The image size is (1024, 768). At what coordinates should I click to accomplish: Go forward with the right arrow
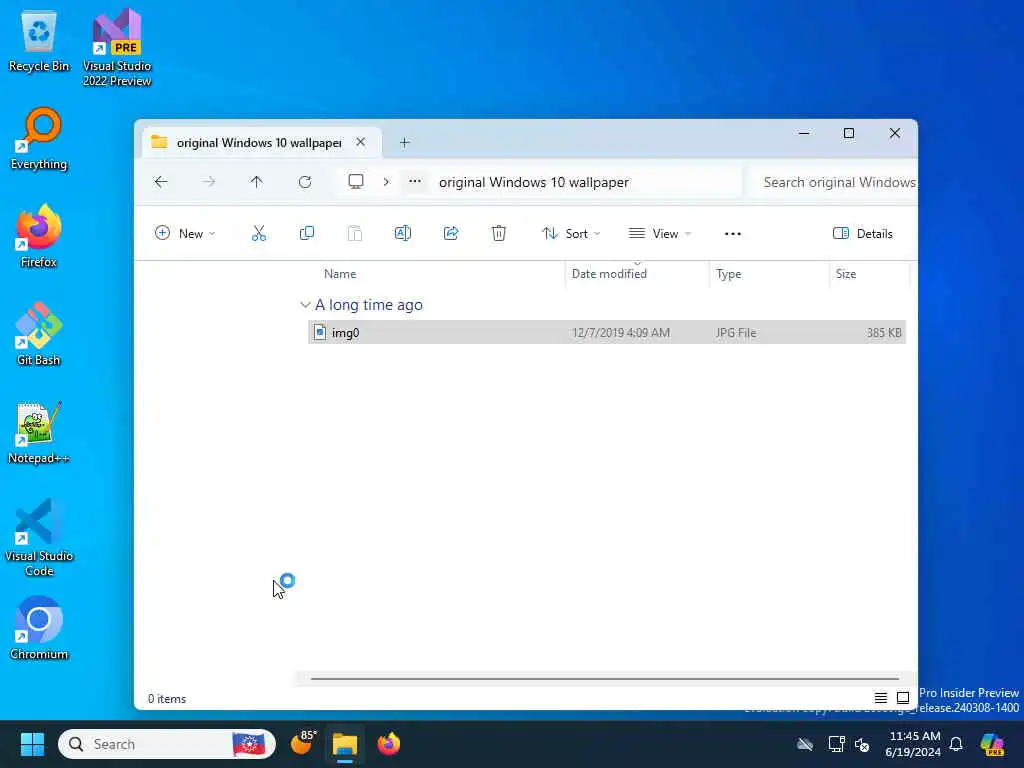(209, 182)
